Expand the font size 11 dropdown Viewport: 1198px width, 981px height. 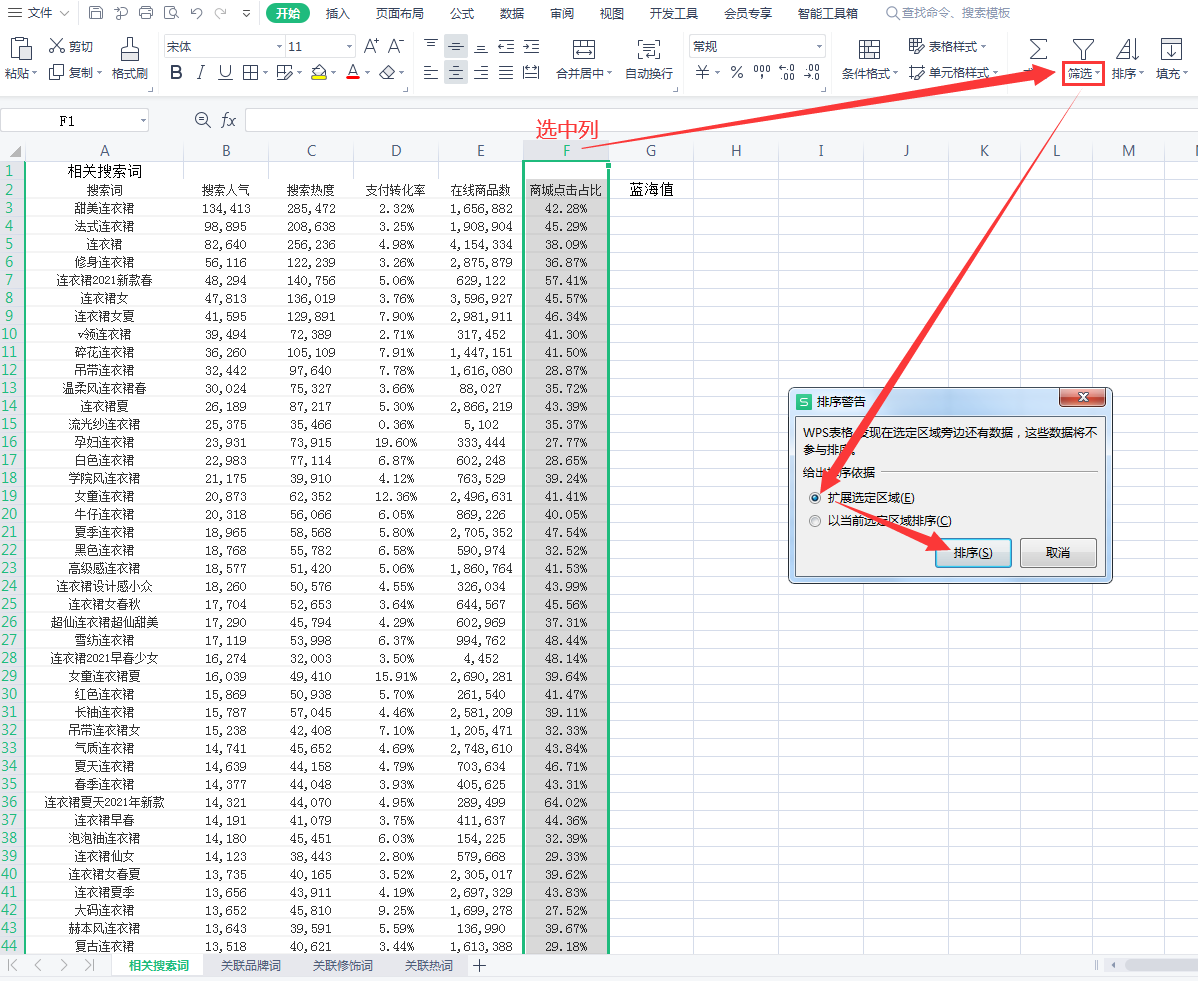tap(349, 46)
